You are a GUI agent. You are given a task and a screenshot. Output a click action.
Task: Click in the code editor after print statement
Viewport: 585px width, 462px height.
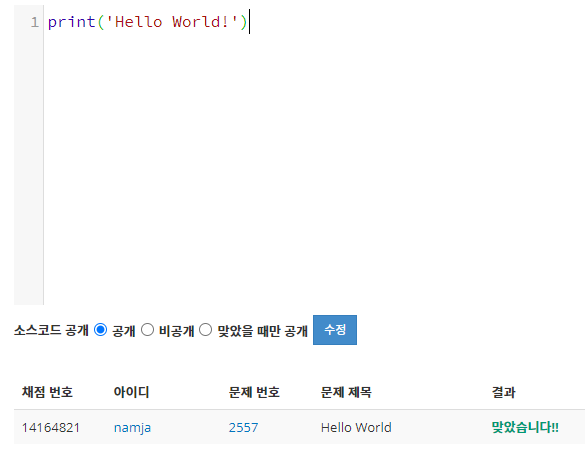[x=249, y=22]
